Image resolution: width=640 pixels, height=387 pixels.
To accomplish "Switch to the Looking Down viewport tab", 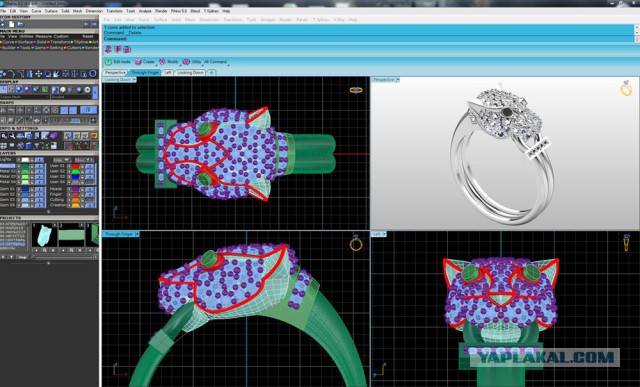I will click(190, 73).
